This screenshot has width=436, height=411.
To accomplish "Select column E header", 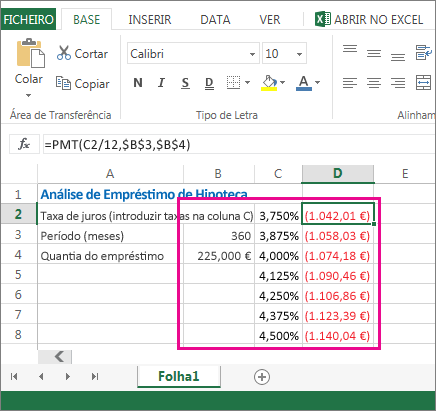I will pyautogui.click(x=405, y=174).
